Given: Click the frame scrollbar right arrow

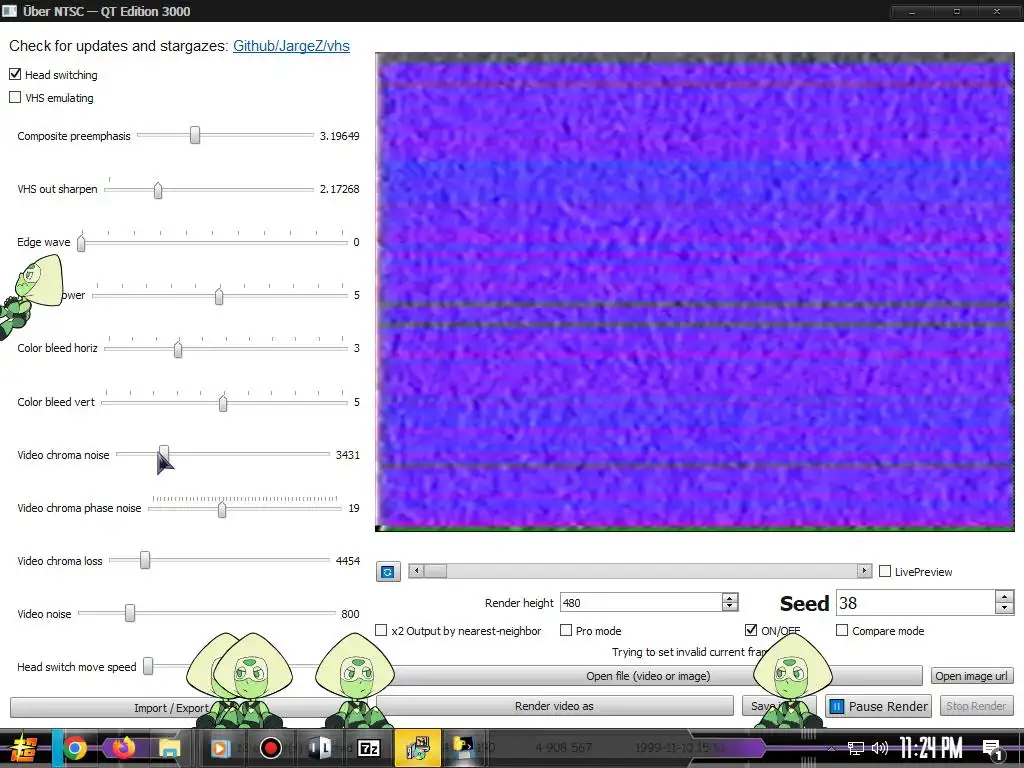Looking at the screenshot, I should pyautogui.click(x=864, y=571).
